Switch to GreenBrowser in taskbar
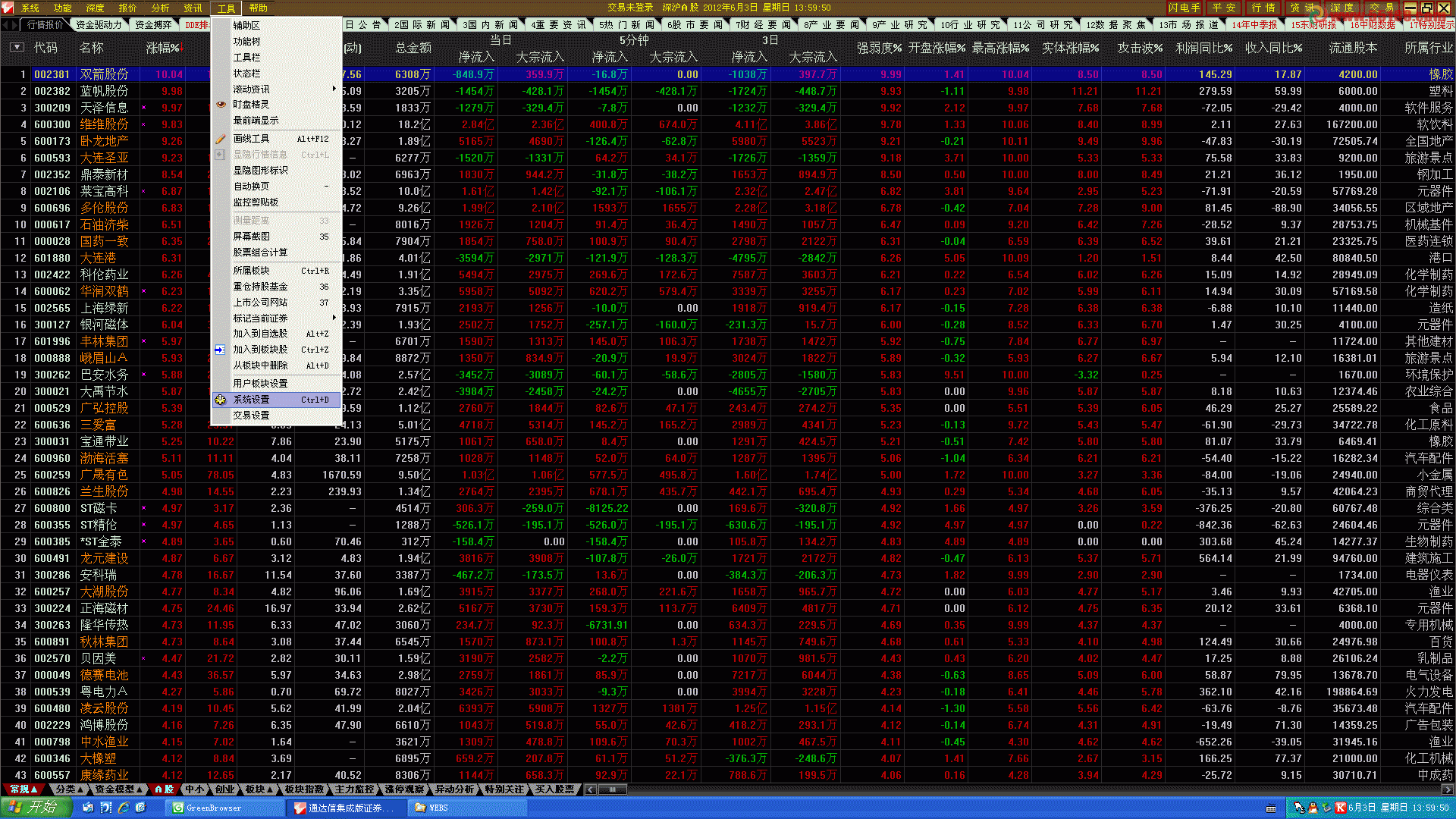 (224, 808)
